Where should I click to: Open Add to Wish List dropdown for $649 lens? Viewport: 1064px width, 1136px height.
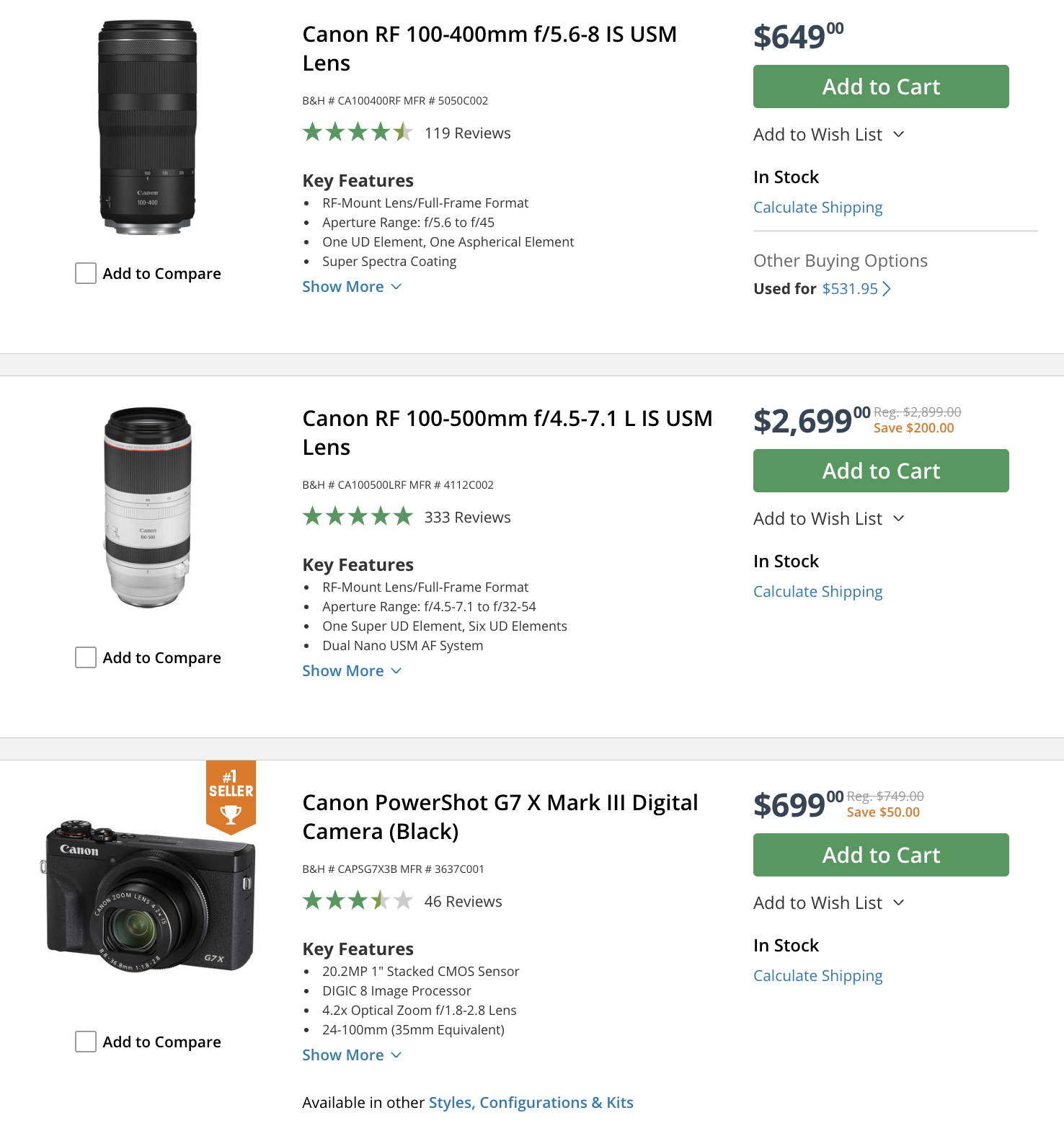coord(828,135)
